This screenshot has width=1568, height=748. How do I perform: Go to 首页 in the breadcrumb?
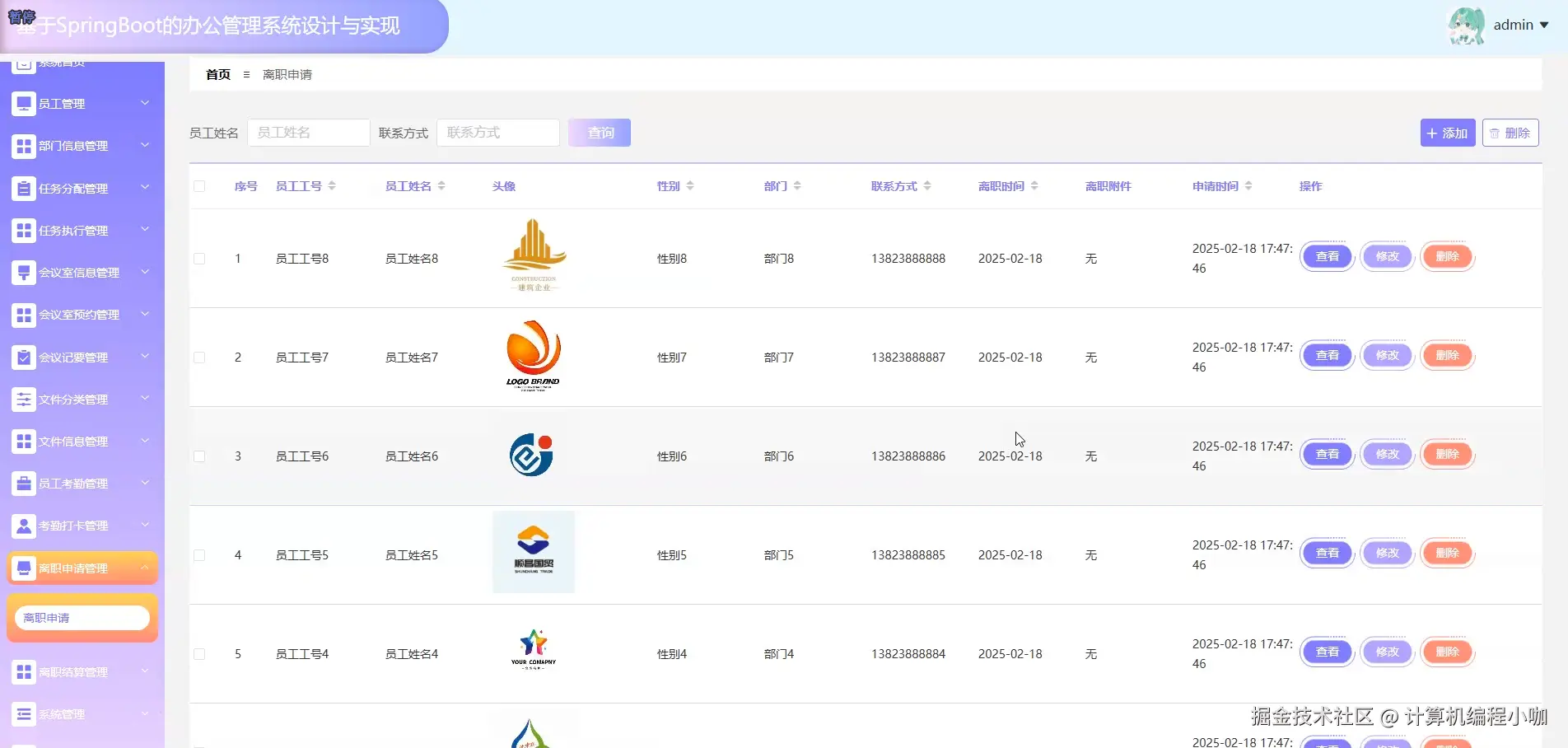click(x=218, y=74)
